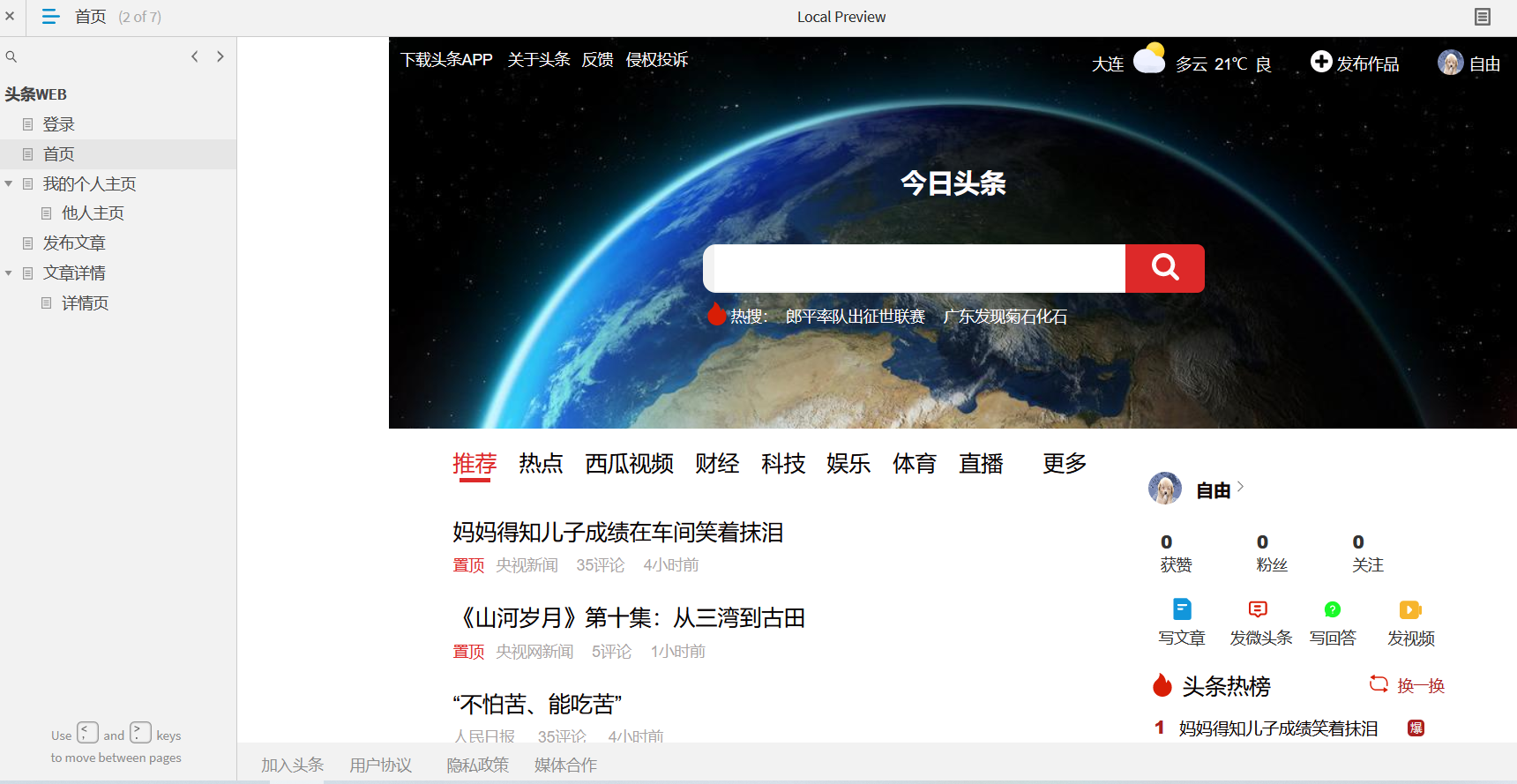This screenshot has height=784, width=1517.
Task: Toggle the sitemap hamburger menu icon
Action: pyautogui.click(x=50, y=17)
